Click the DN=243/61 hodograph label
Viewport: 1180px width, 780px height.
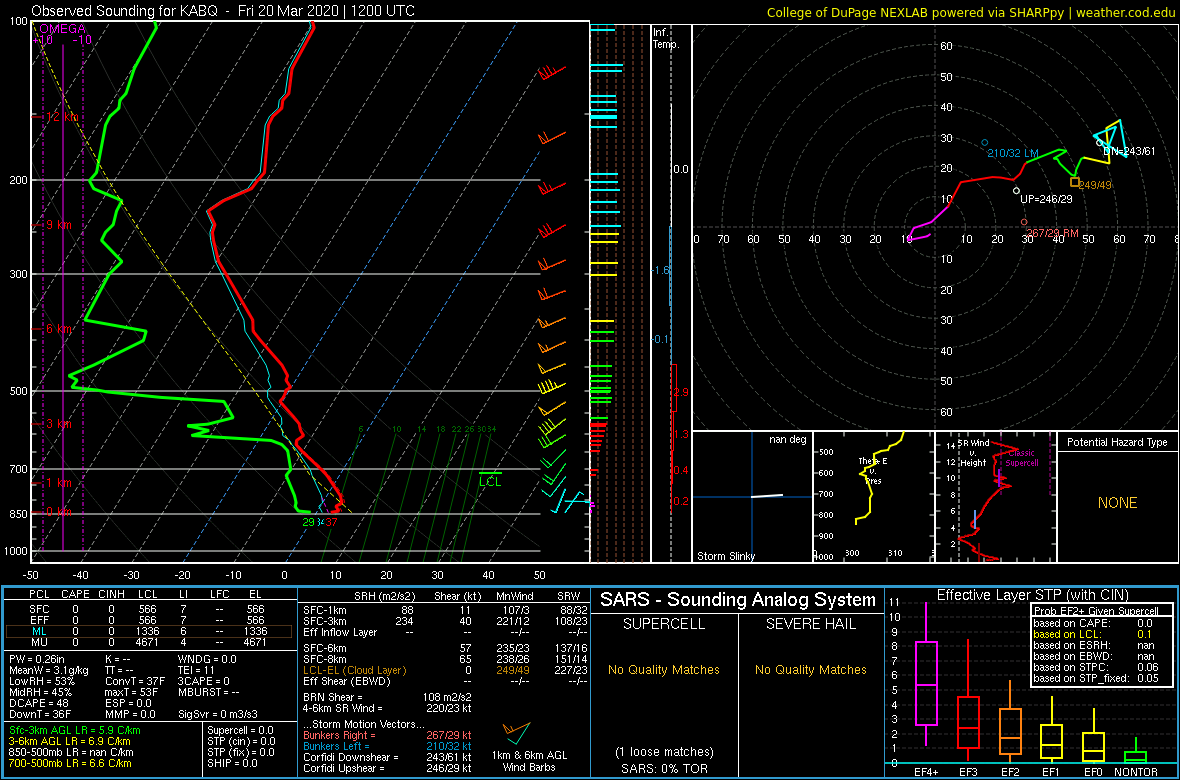click(1129, 151)
